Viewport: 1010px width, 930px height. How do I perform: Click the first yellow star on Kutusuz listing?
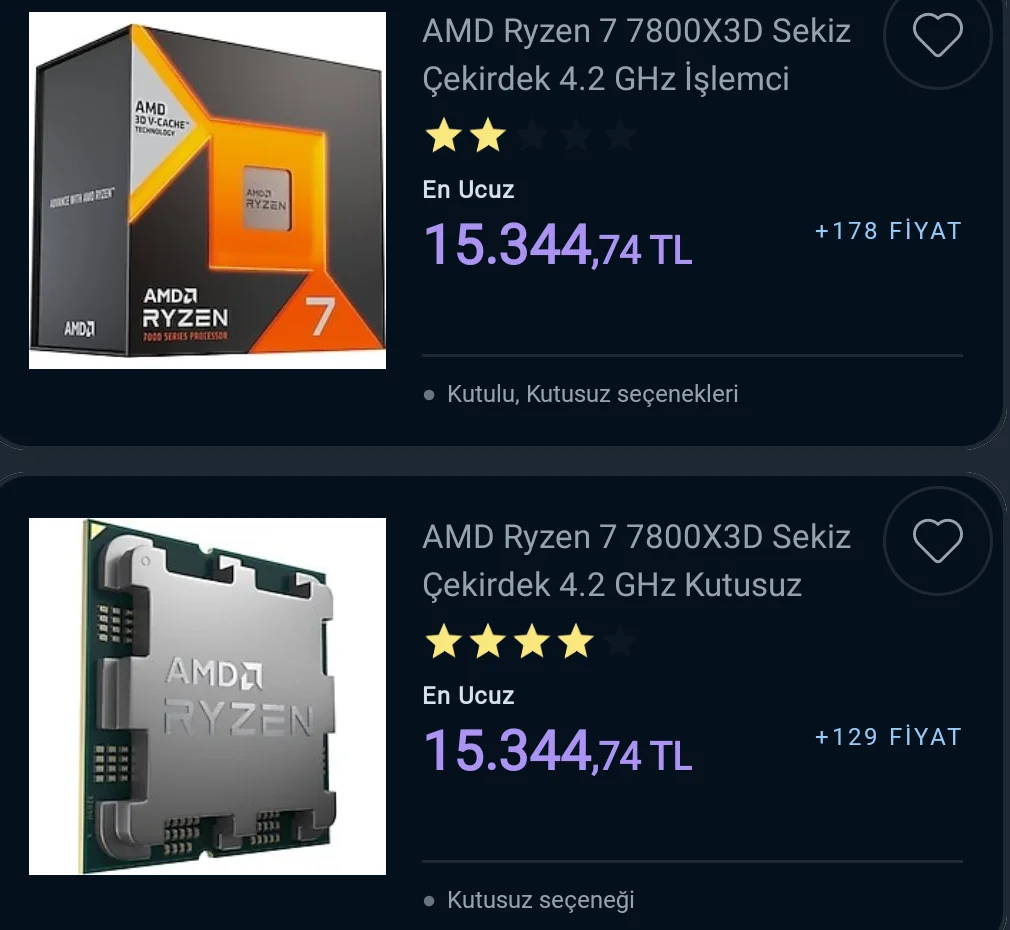click(x=443, y=642)
